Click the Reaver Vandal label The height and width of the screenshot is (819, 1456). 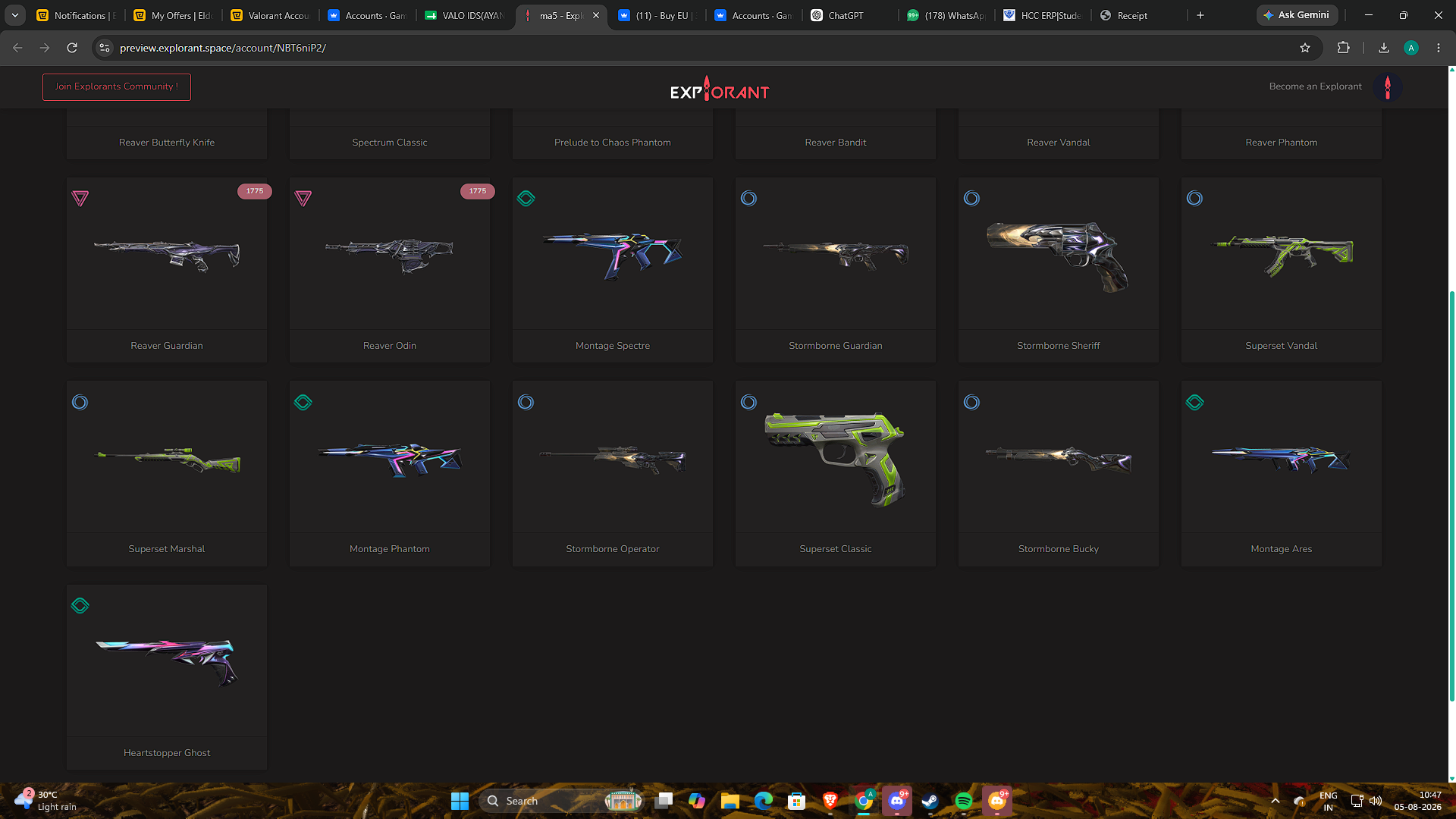click(x=1059, y=143)
